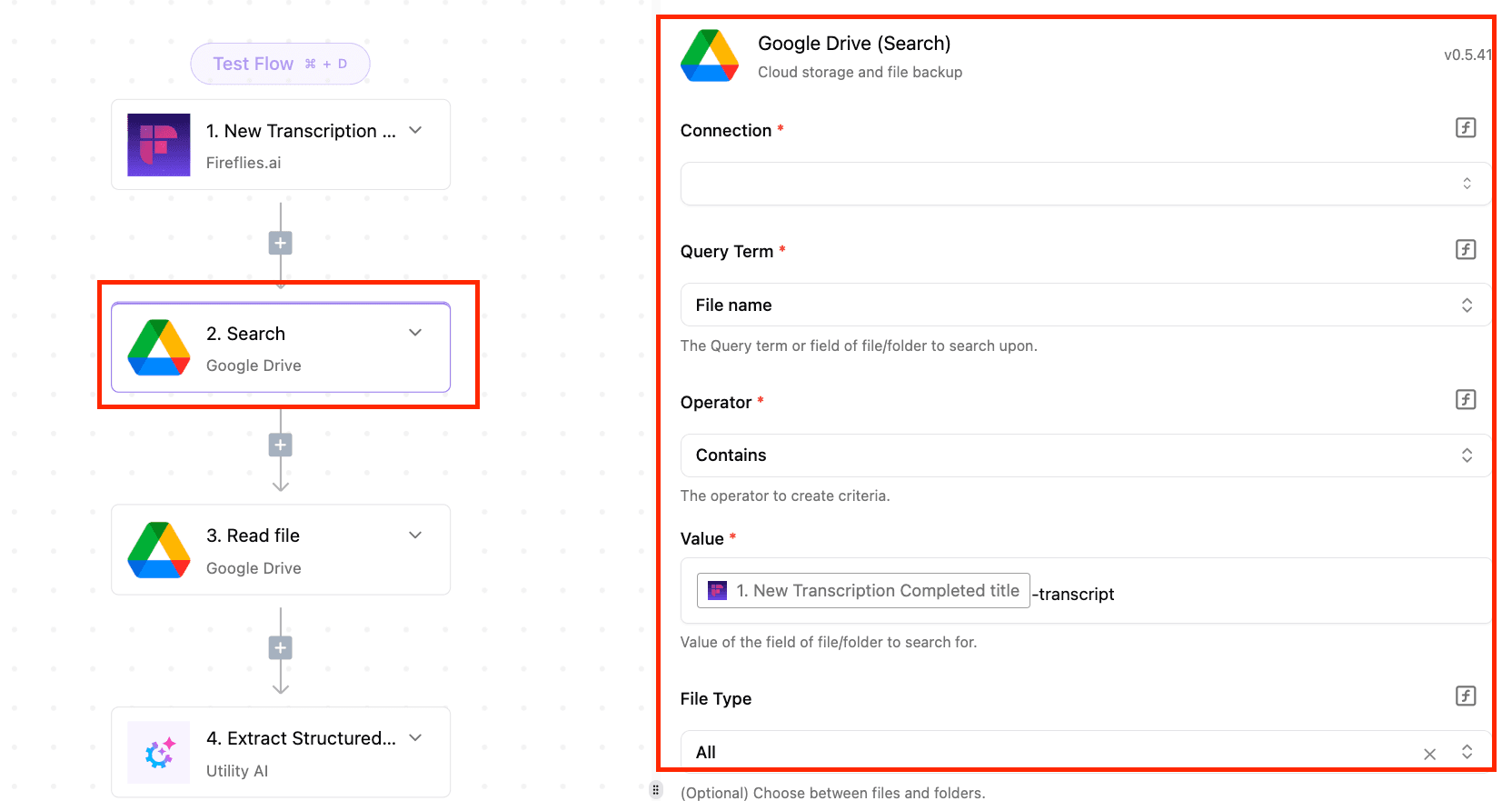Expand the Read file step chevron

coord(415,535)
